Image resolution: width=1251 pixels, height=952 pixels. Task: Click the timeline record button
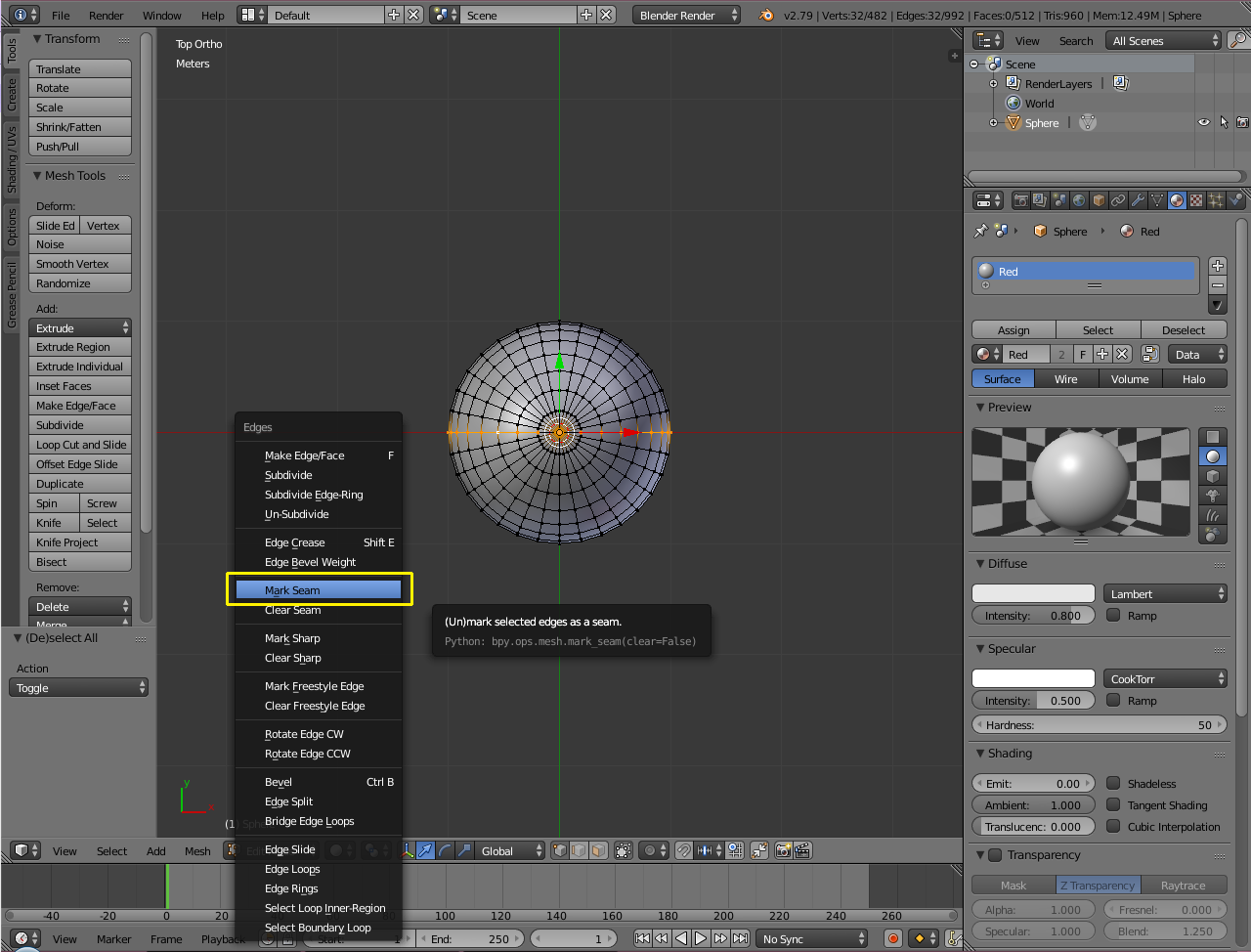(x=892, y=938)
